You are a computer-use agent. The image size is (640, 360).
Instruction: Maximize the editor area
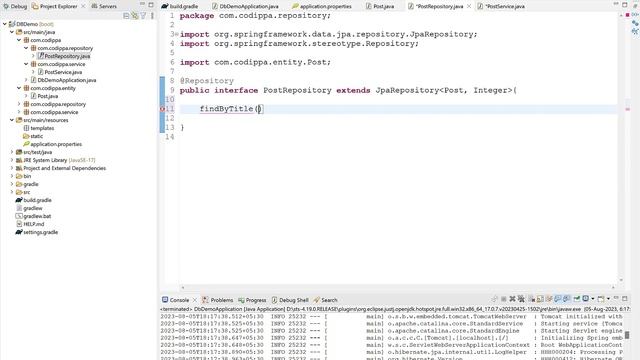pyautogui.click(x=625, y=5)
